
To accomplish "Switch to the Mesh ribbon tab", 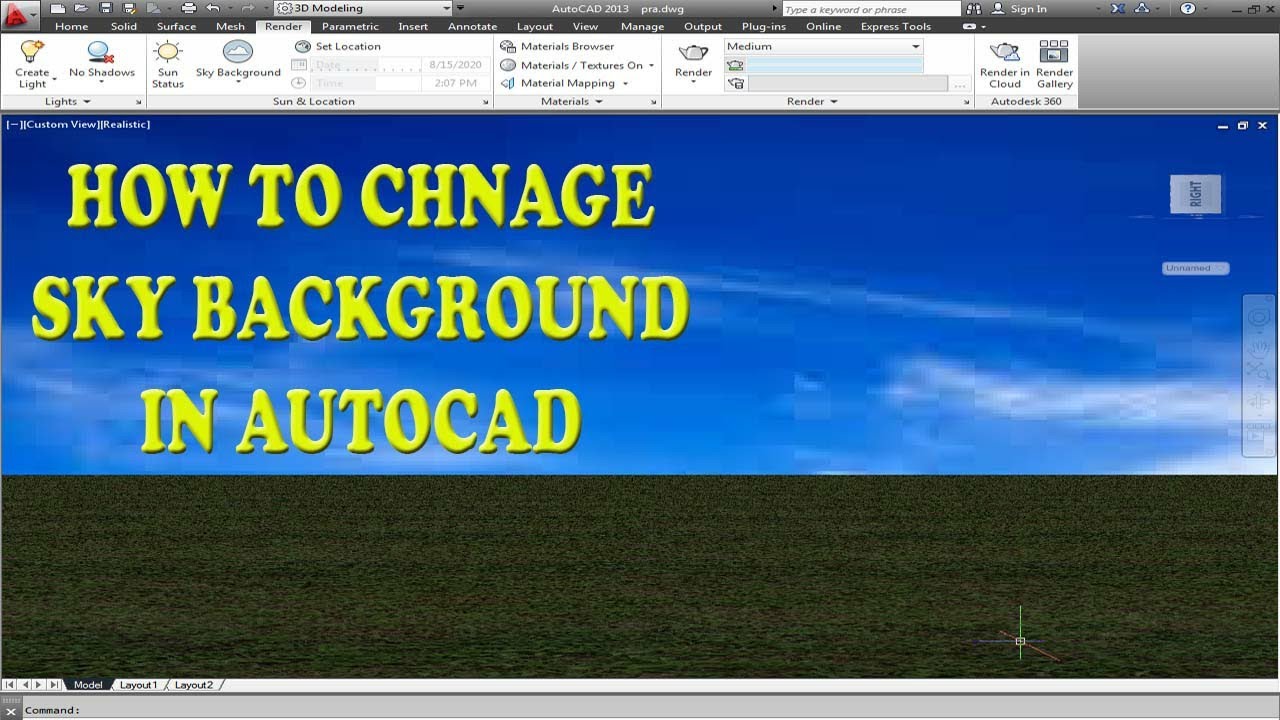I will click(230, 26).
